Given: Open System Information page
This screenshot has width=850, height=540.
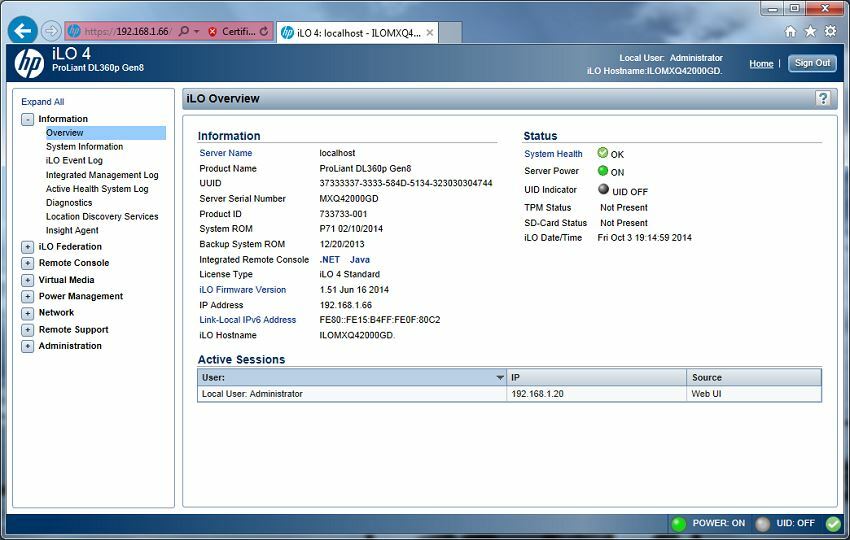Looking at the screenshot, I should click(x=84, y=146).
